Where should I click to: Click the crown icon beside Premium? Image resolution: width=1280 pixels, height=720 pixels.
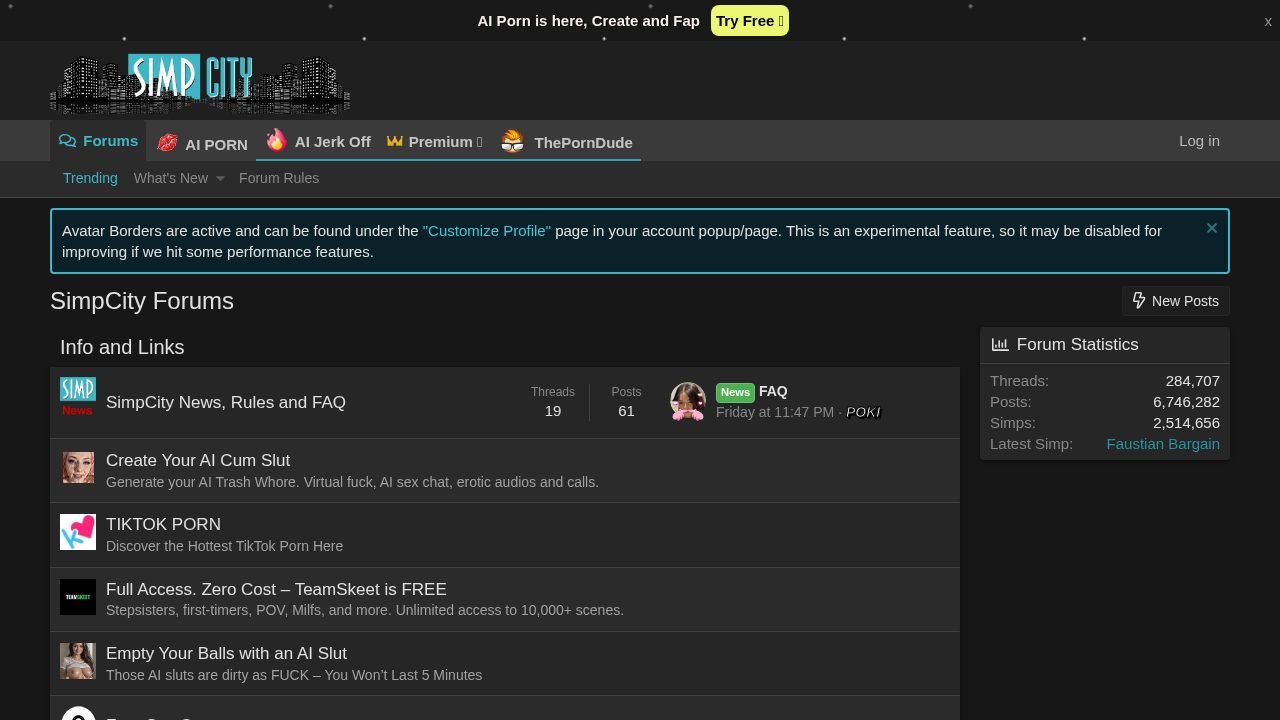[395, 141]
